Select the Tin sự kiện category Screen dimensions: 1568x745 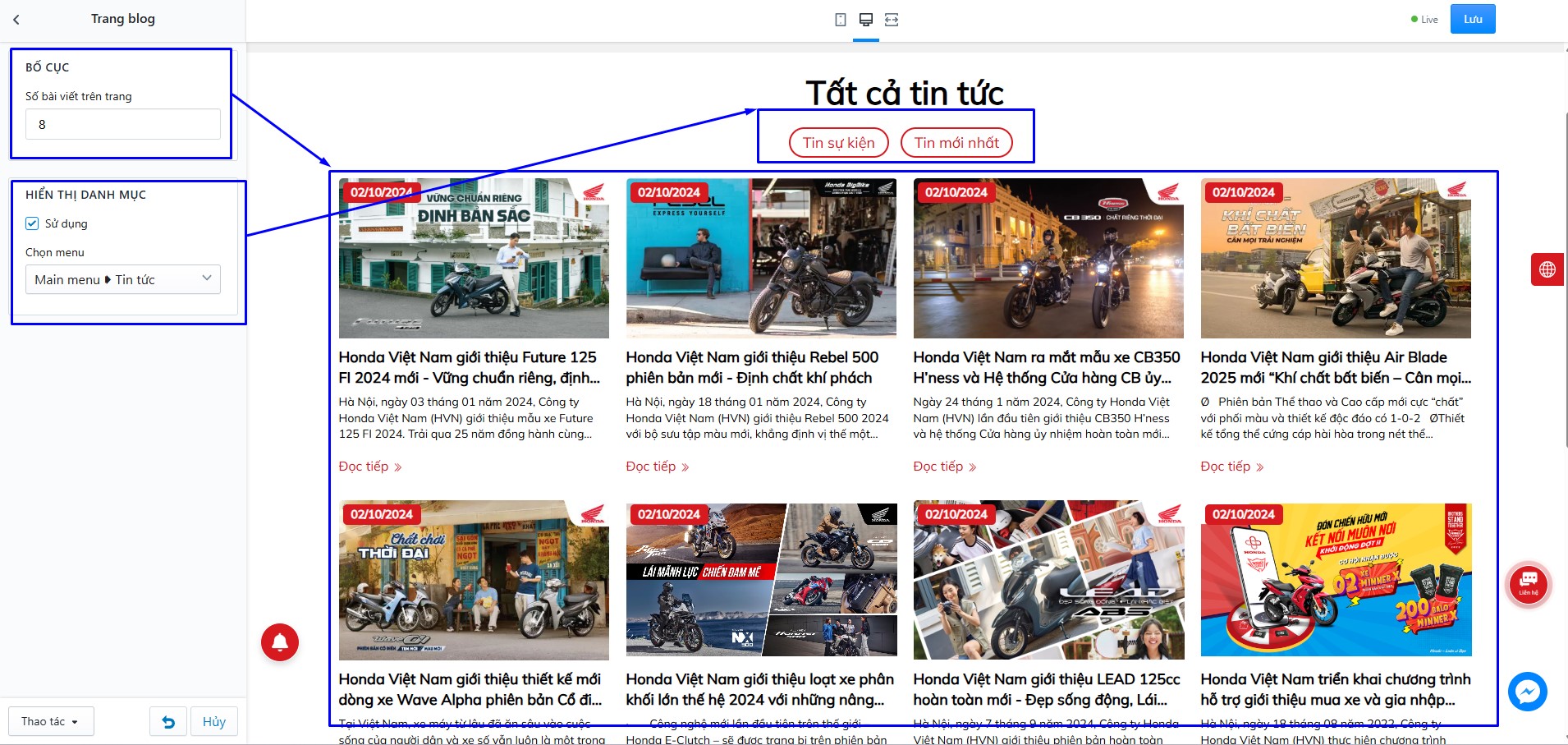click(839, 143)
